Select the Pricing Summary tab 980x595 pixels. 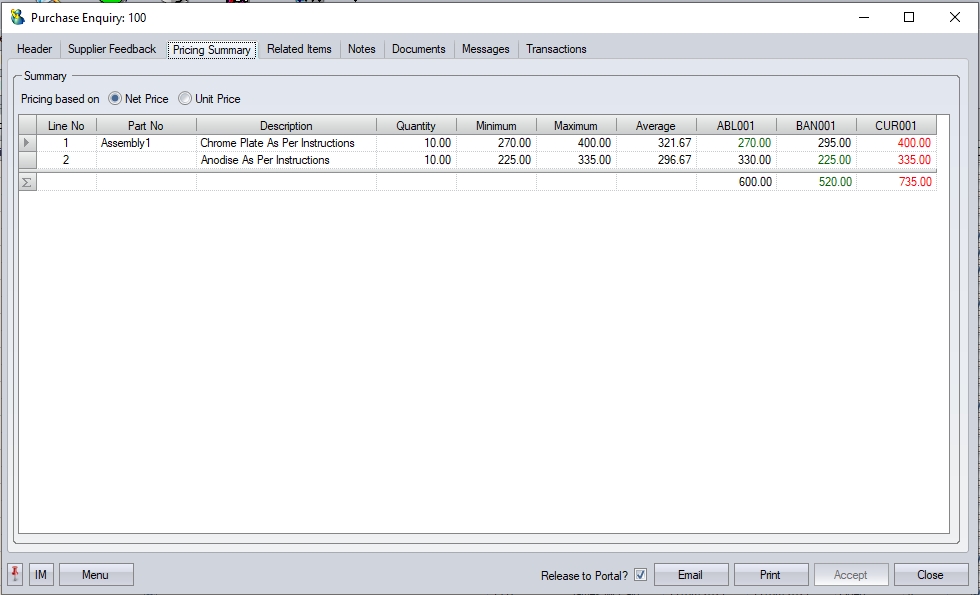tap(212, 50)
